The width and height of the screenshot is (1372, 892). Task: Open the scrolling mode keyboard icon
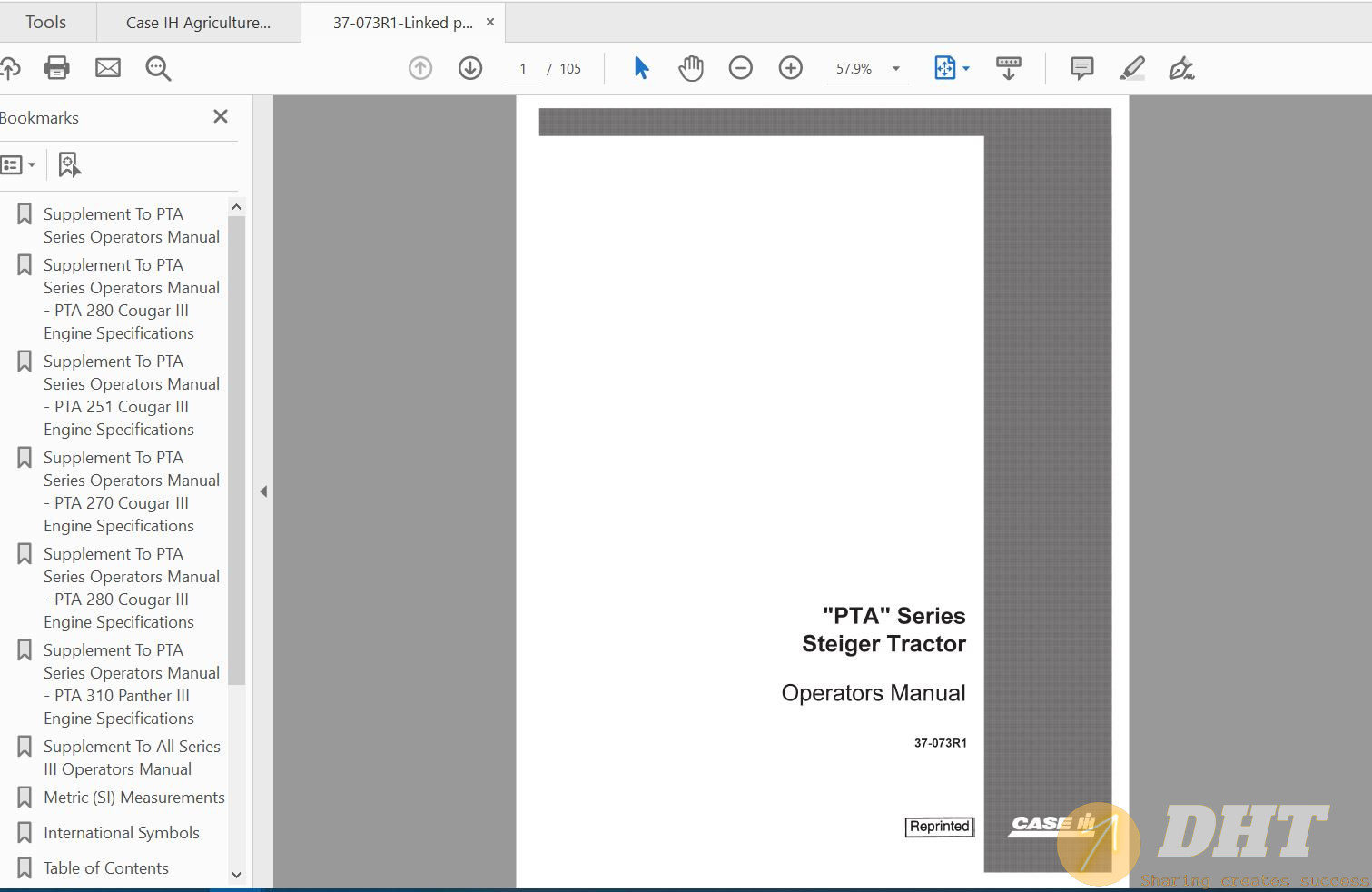pyautogui.click(x=1009, y=68)
